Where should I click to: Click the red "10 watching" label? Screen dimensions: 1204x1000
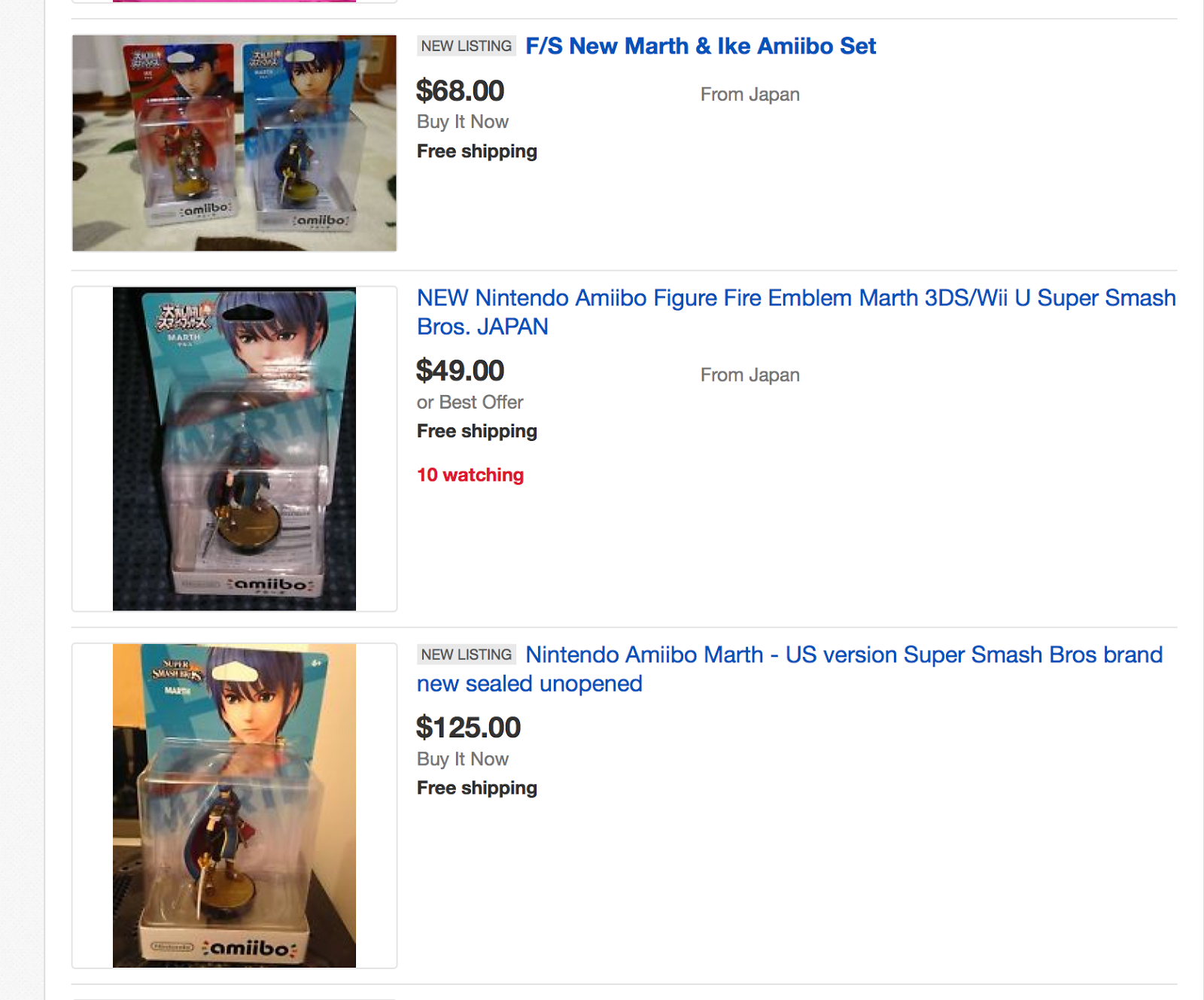pos(470,475)
